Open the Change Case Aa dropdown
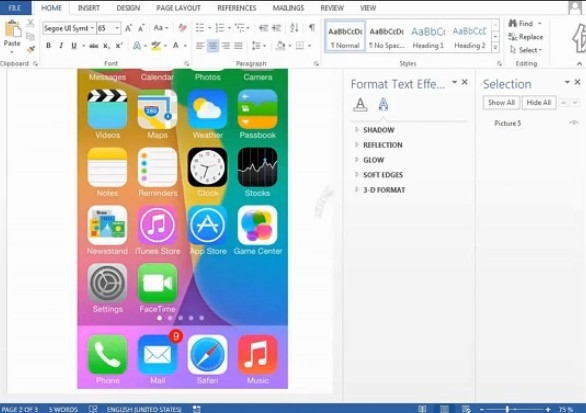 point(161,28)
